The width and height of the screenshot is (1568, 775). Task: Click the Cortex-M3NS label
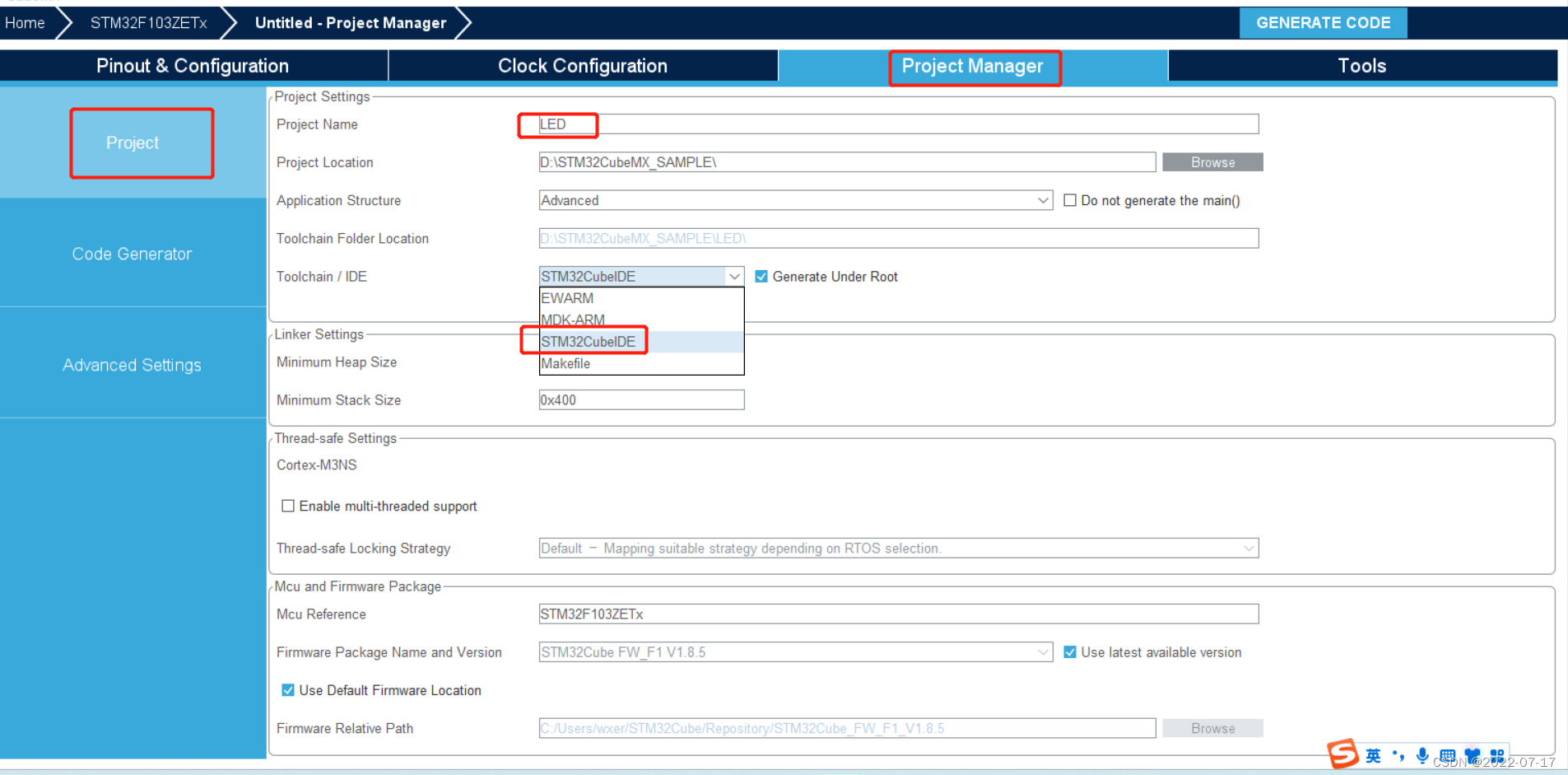[x=317, y=465]
